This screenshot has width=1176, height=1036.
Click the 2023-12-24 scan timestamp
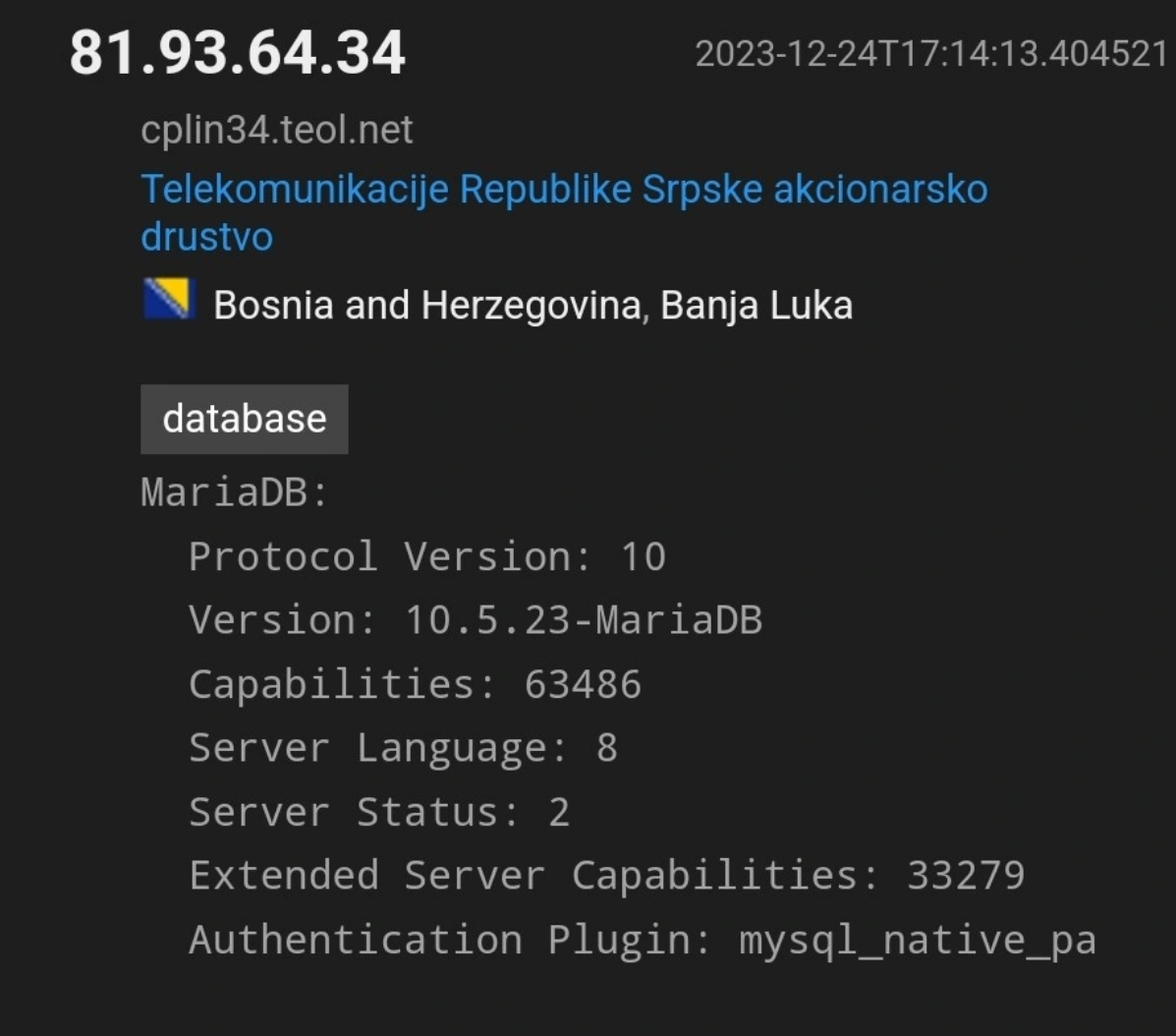pyautogui.click(x=930, y=55)
